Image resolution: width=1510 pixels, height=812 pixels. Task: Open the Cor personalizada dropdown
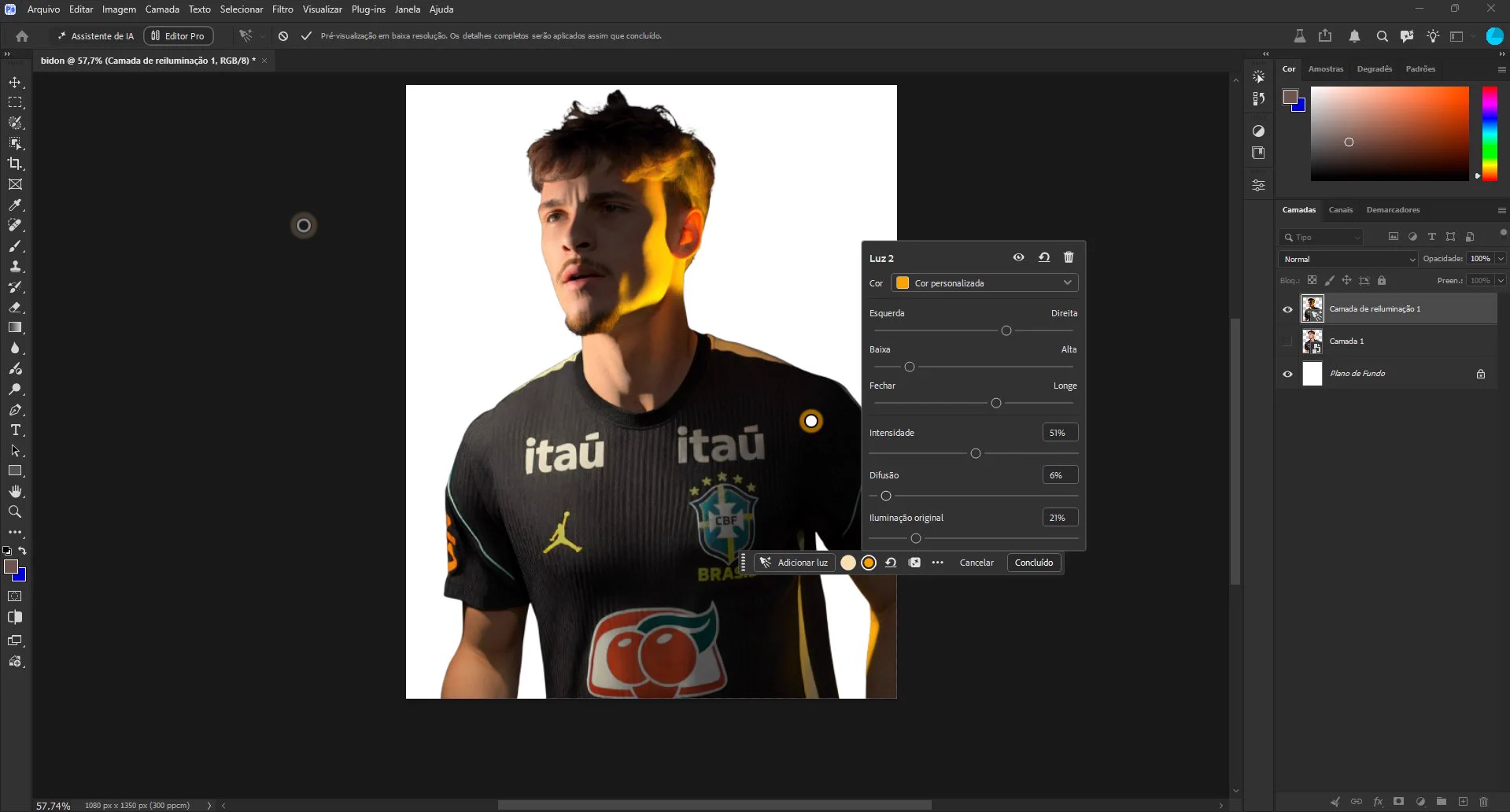pos(984,283)
